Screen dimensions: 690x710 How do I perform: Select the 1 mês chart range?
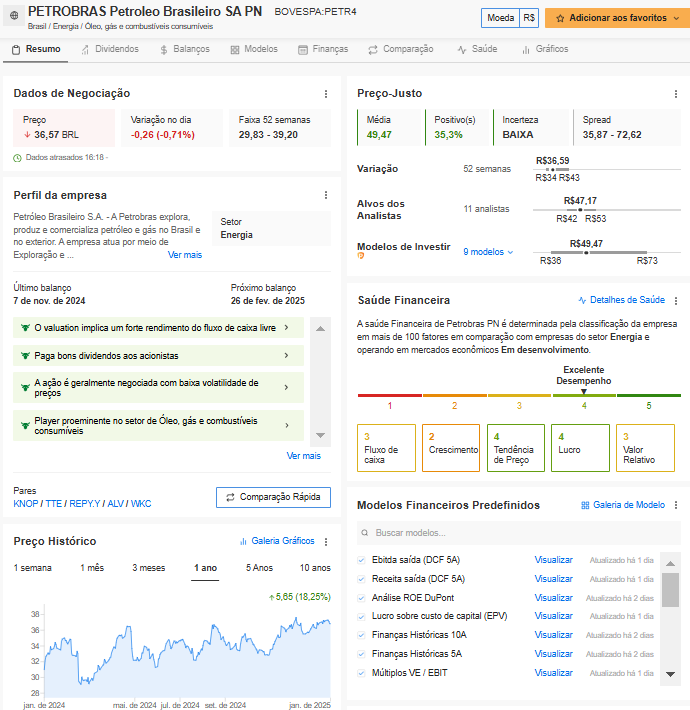92,568
